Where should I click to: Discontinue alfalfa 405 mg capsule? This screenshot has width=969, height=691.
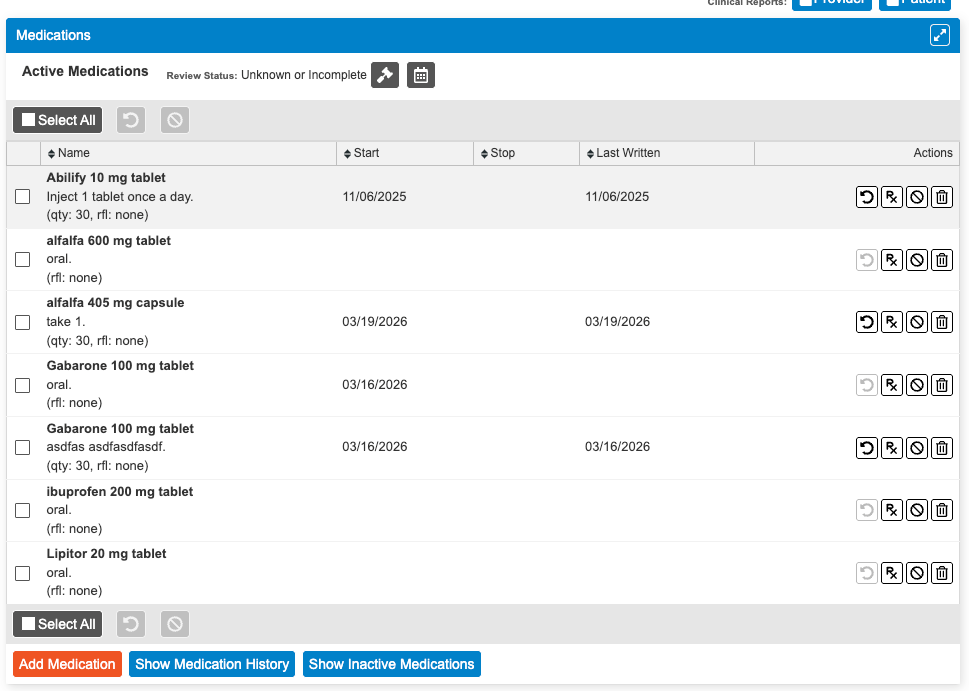917,322
